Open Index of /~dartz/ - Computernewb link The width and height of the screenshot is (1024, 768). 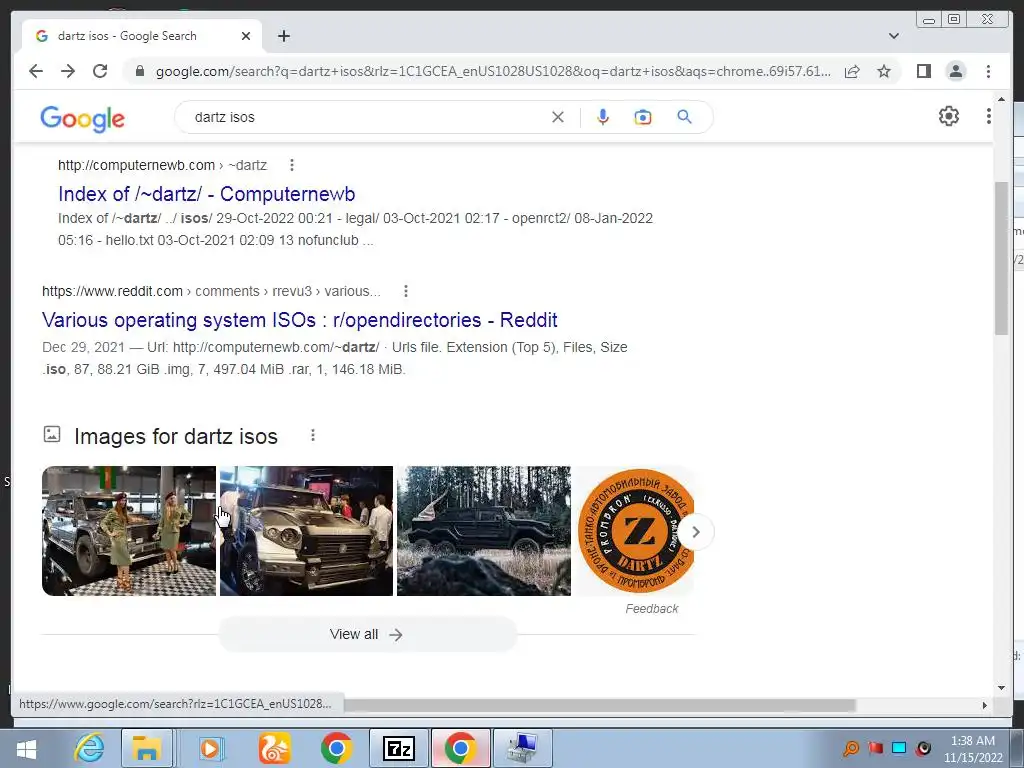click(x=206, y=194)
